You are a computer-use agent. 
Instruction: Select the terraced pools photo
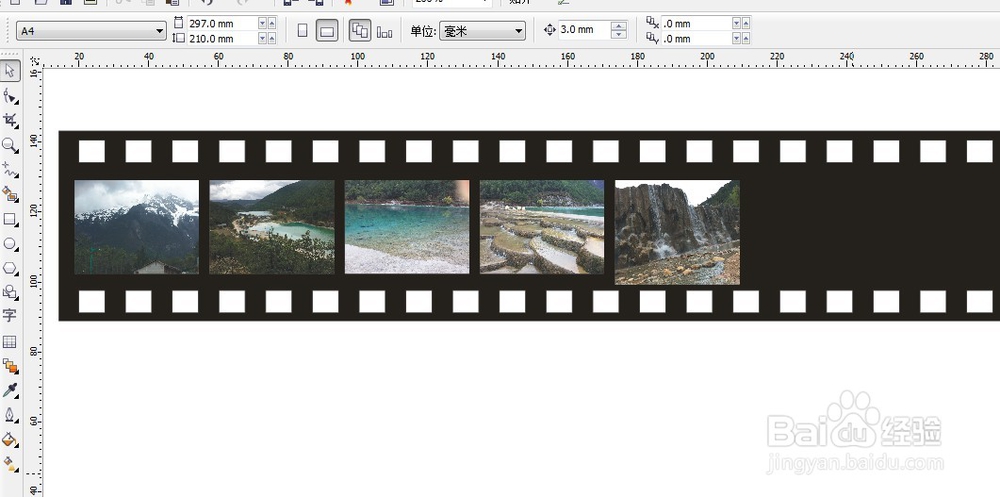tap(542, 226)
